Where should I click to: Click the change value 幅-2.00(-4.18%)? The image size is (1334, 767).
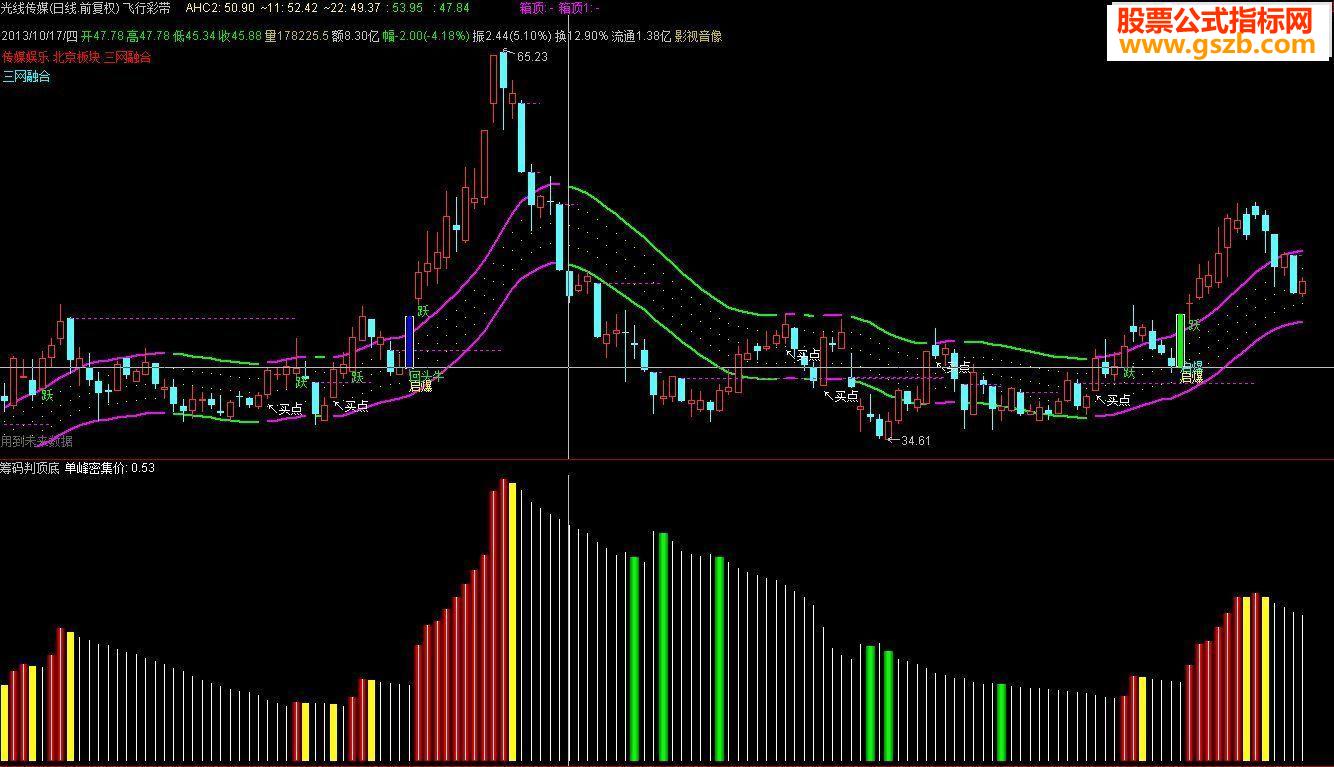pyautogui.click(x=428, y=36)
